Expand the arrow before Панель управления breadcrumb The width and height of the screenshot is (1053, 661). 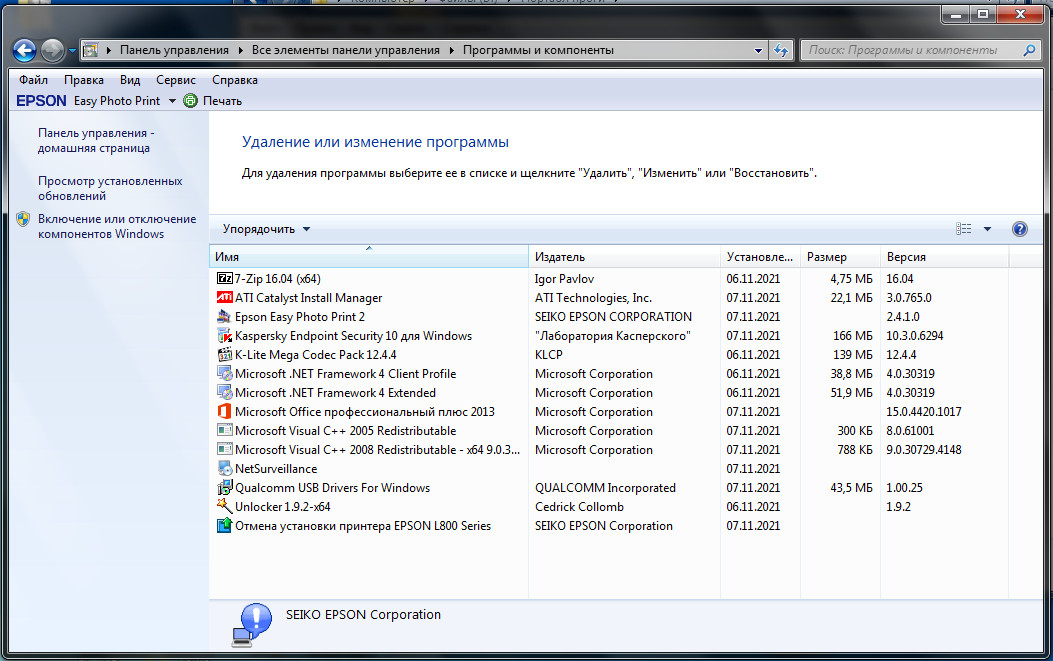pyautogui.click(x=109, y=50)
